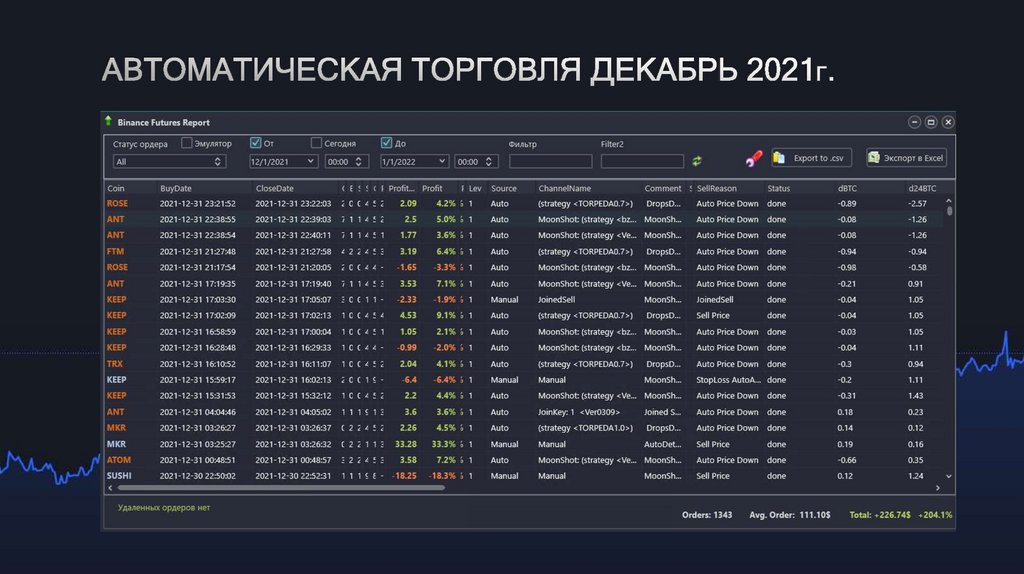
Task: Sort by the Status column header
Action: click(778, 188)
